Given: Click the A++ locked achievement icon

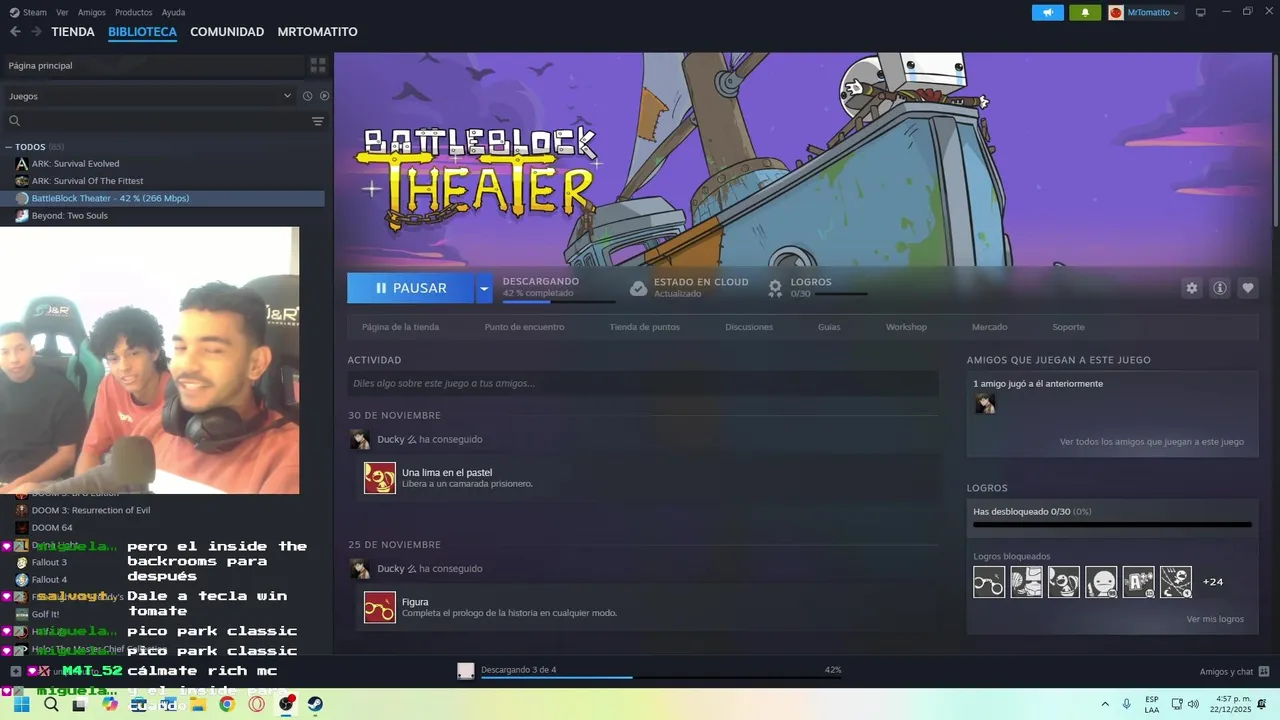Looking at the screenshot, I should [1138, 582].
